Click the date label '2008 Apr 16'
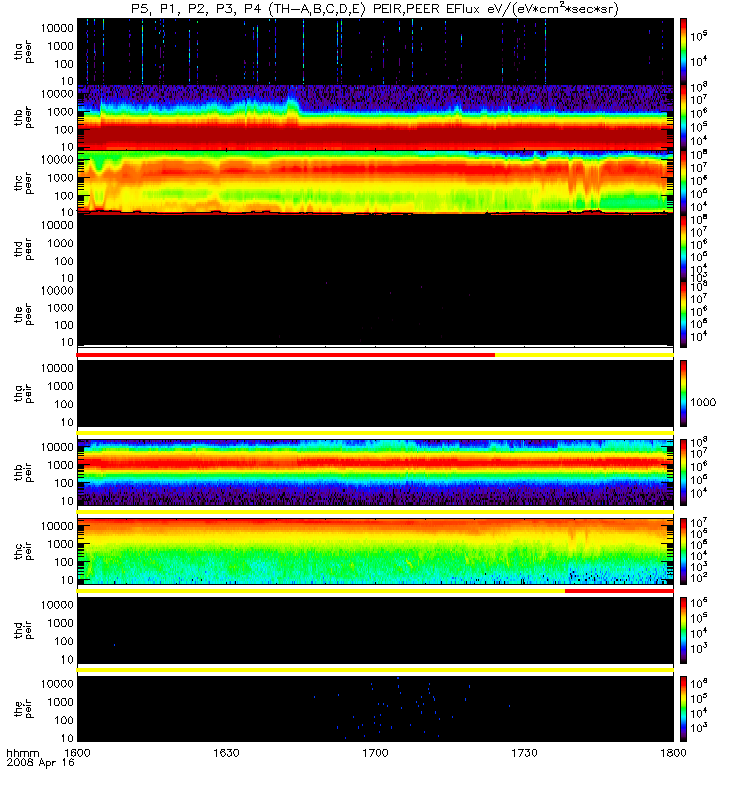Screen dimensions: 750x800 pos(40,763)
